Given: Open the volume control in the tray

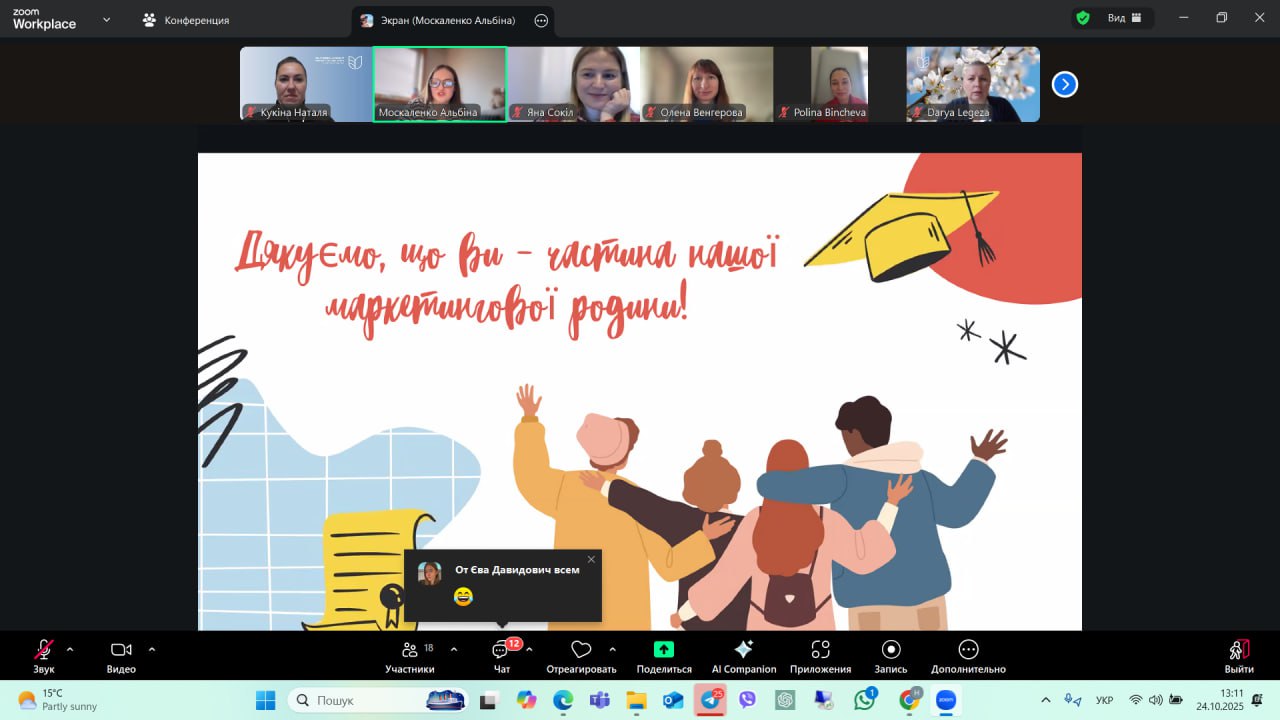Looking at the screenshot, I should coord(1155,700).
